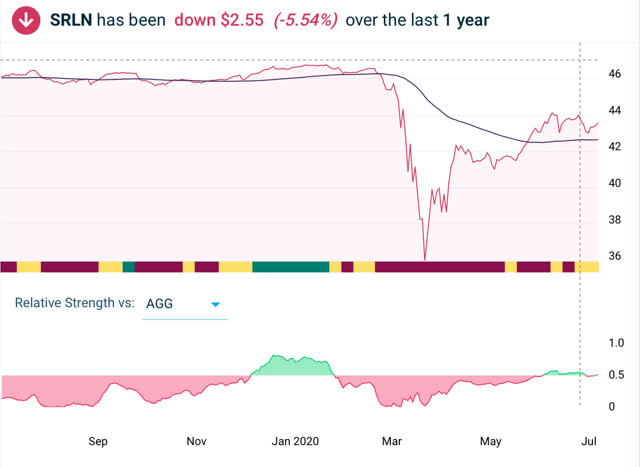
Task: Click the long teal segment in the color band
Action: [x=291, y=267]
